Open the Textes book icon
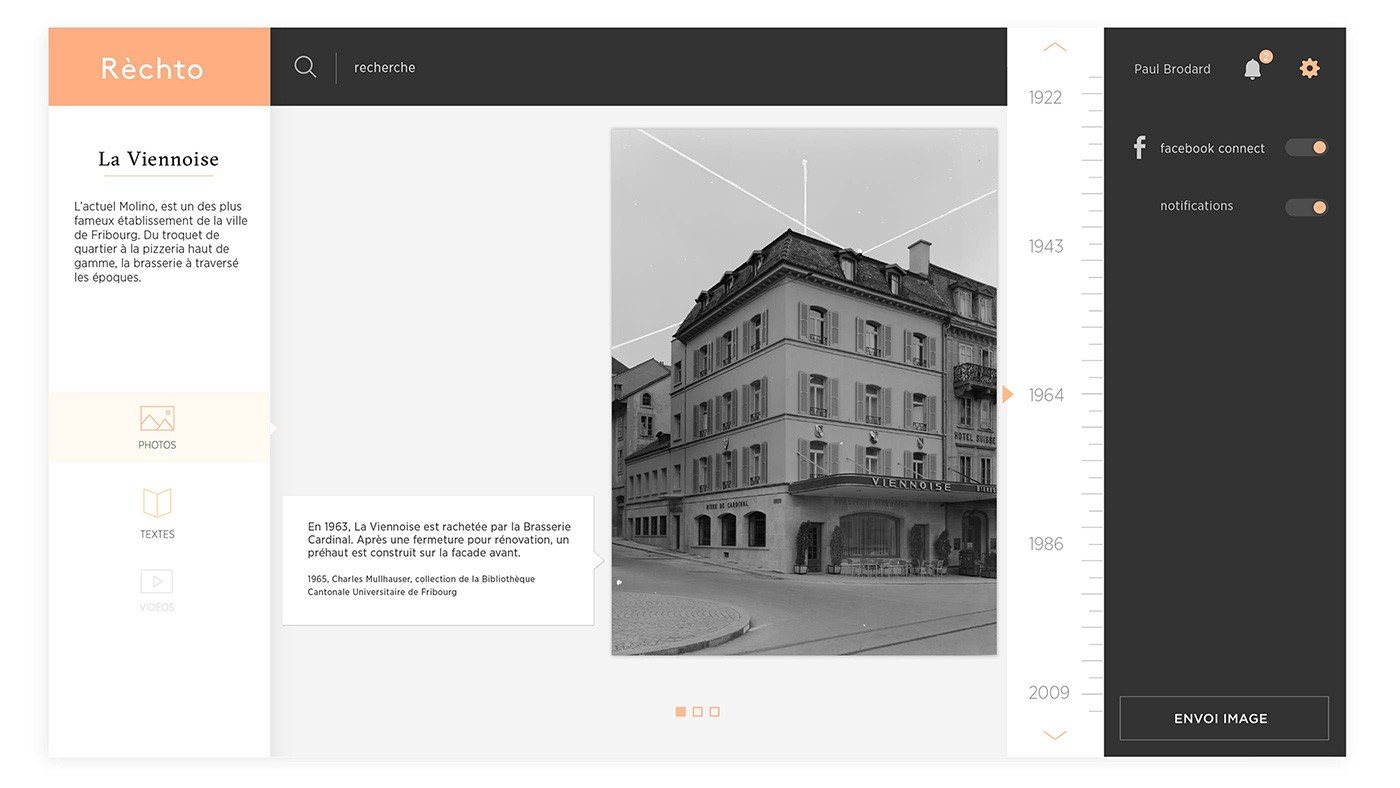 click(157, 503)
